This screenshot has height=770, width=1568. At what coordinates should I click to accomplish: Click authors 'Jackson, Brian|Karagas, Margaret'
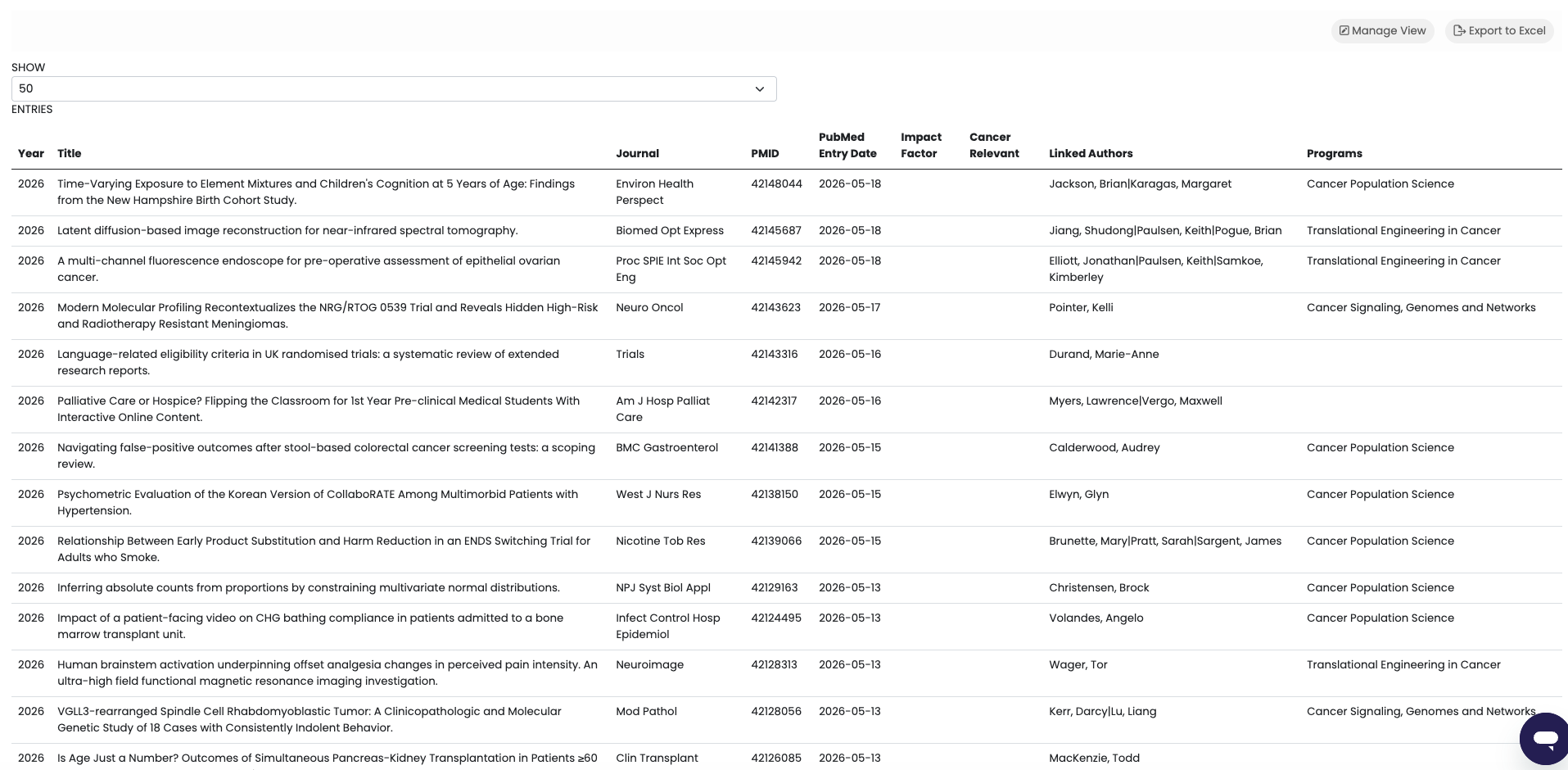[x=1140, y=183]
